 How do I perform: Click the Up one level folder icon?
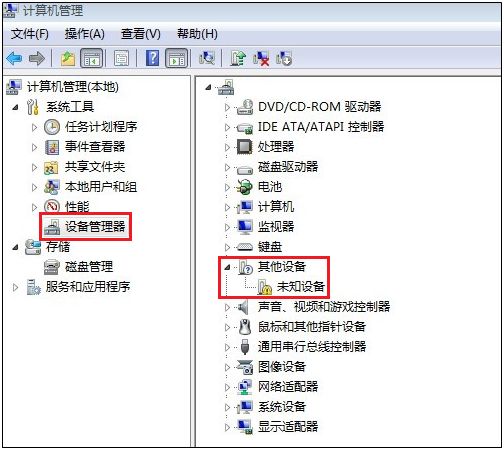(x=68, y=59)
